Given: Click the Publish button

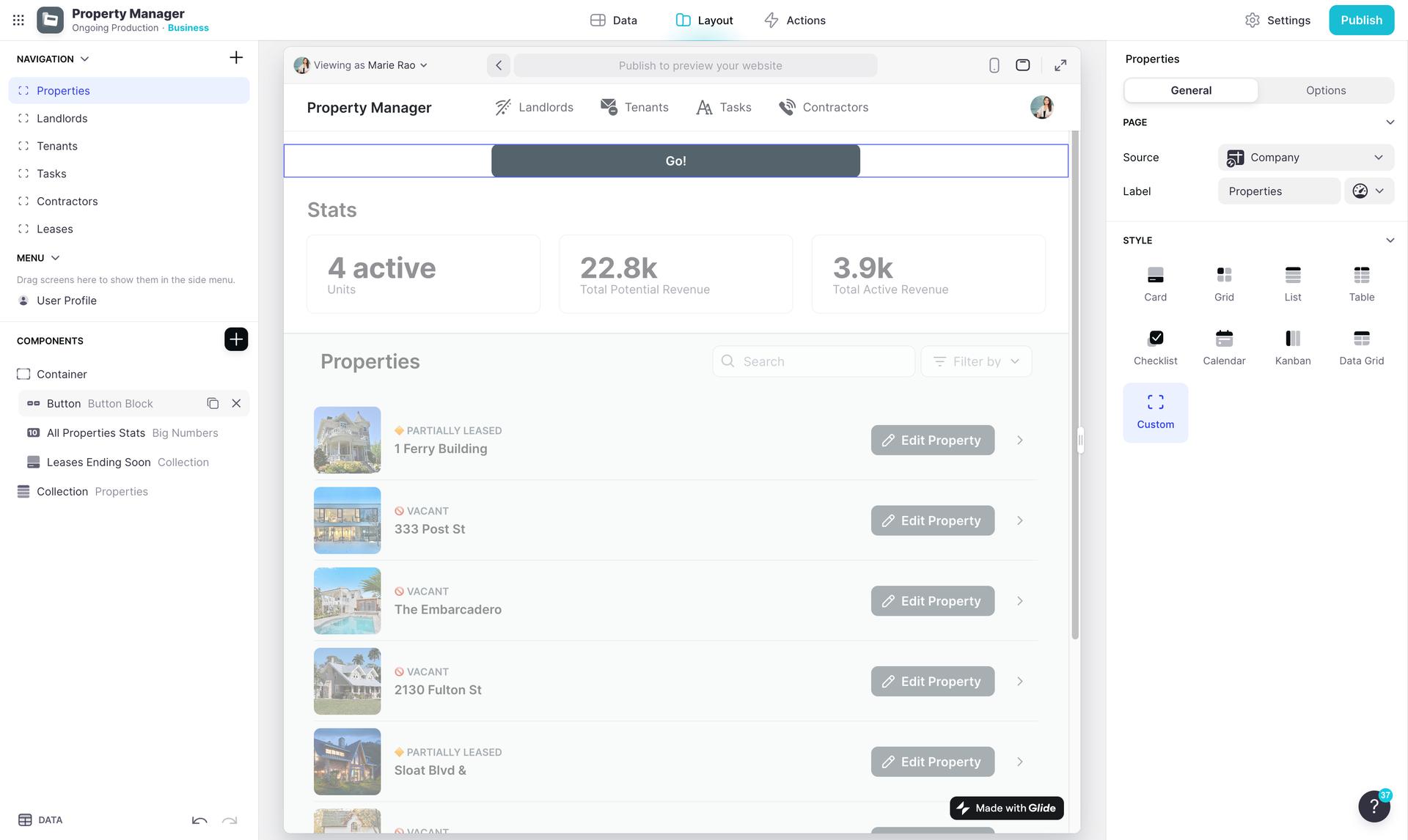Looking at the screenshot, I should [1361, 21].
